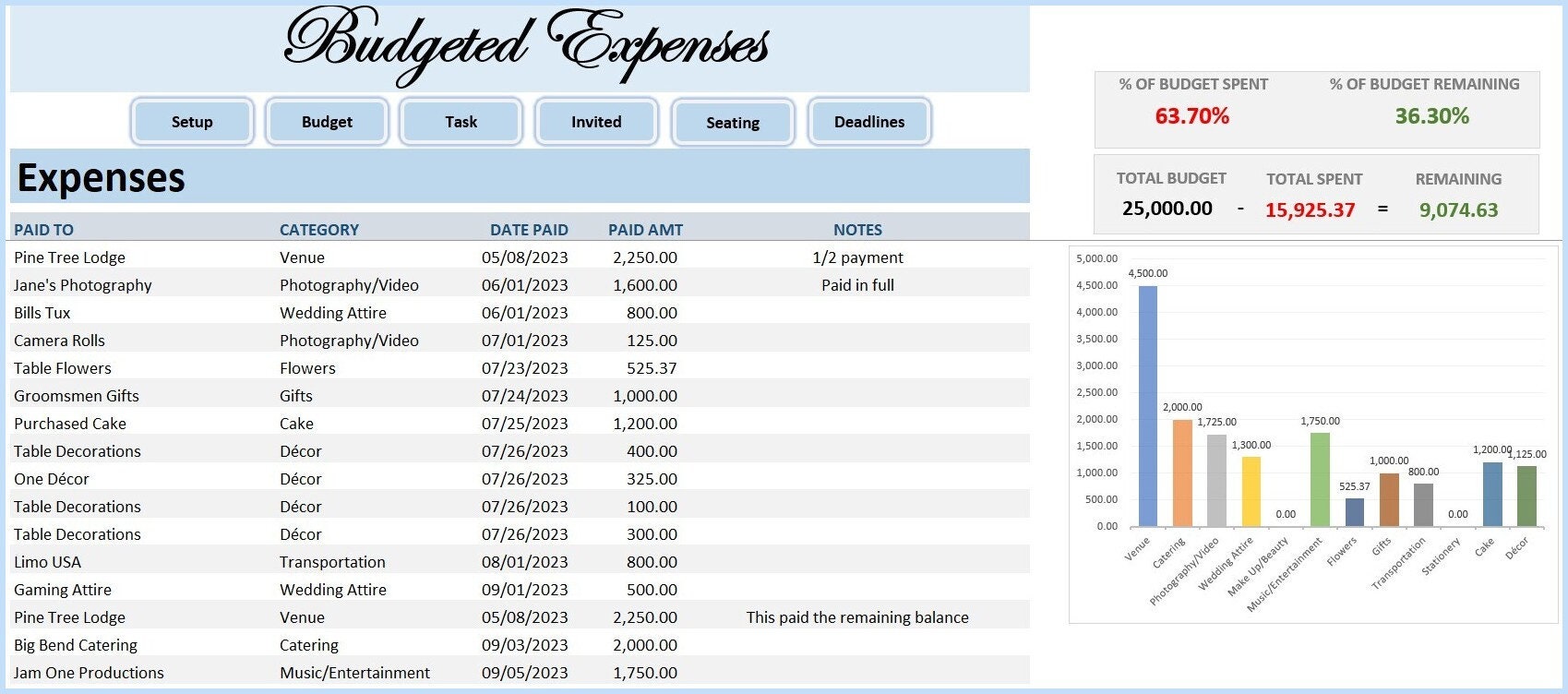
Task: Select the 63.70% budget spent value
Action: pos(1192,116)
